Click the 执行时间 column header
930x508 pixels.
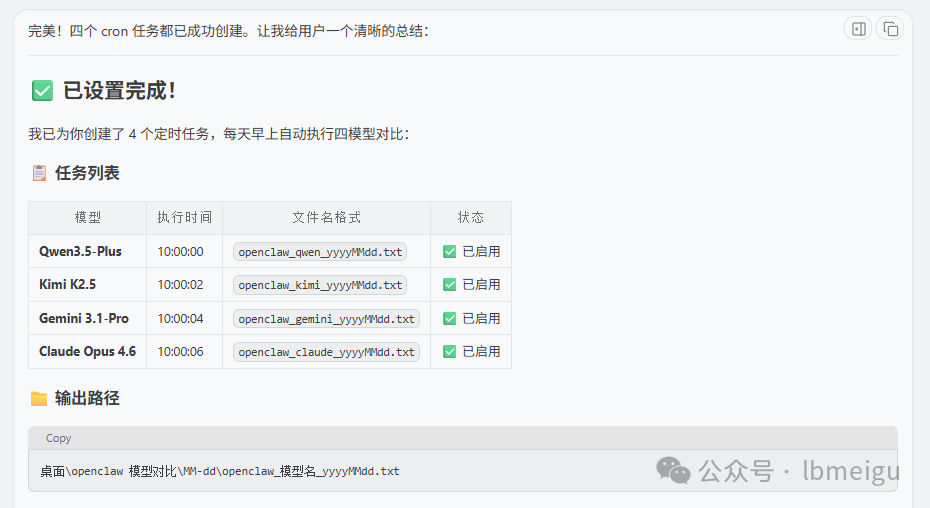(x=184, y=218)
